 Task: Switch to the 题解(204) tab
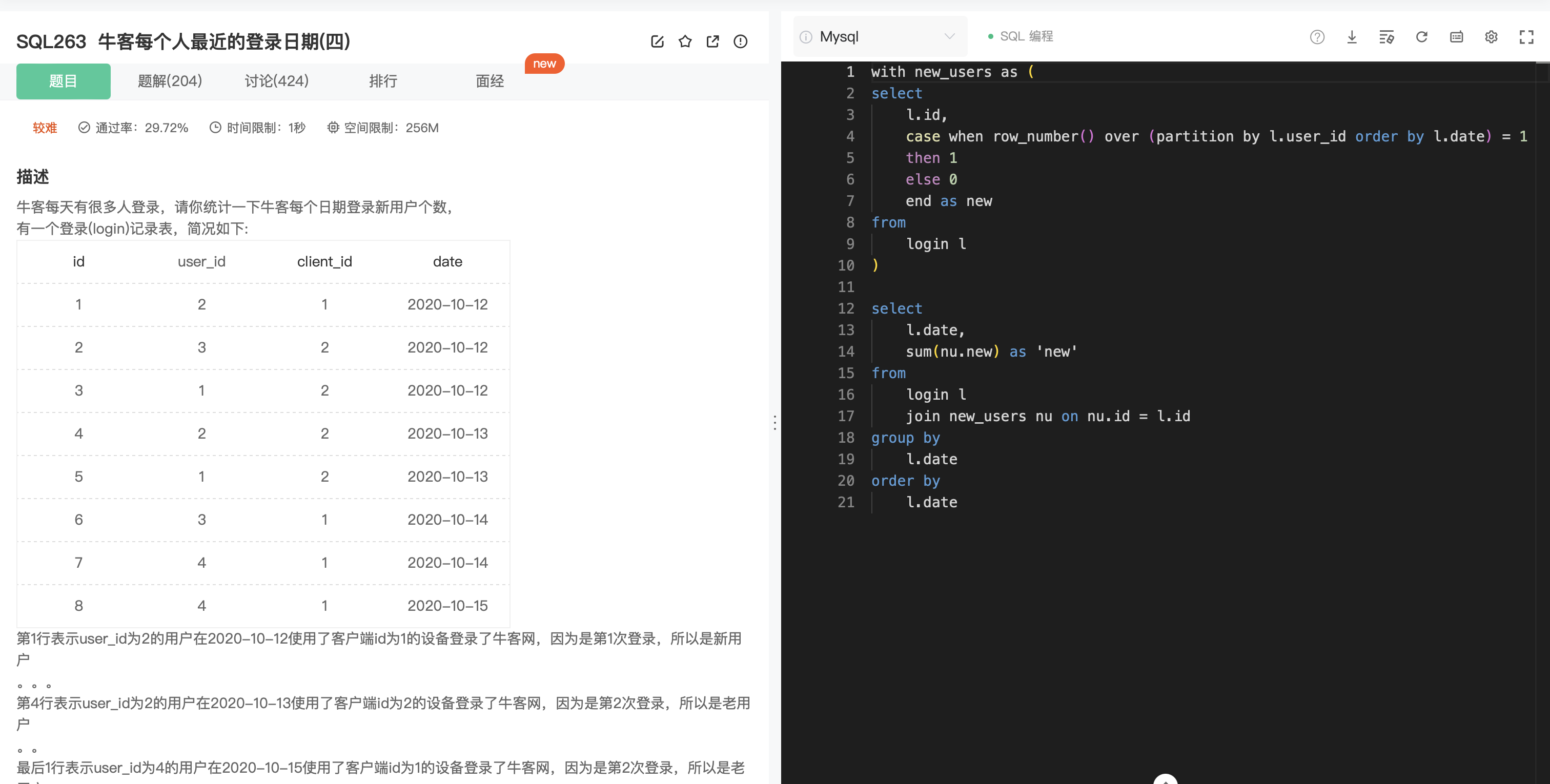[170, 81]
